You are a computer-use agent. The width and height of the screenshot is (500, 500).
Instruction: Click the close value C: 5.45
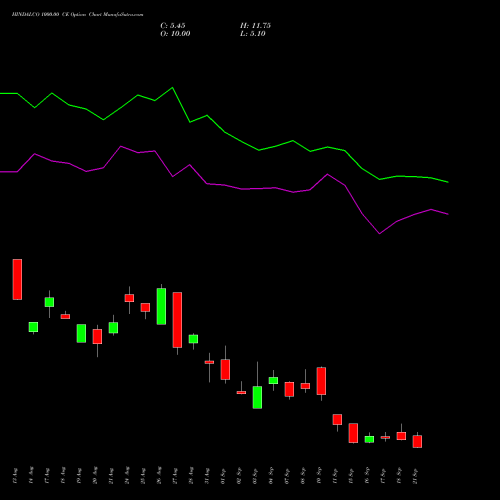(173, 26)
